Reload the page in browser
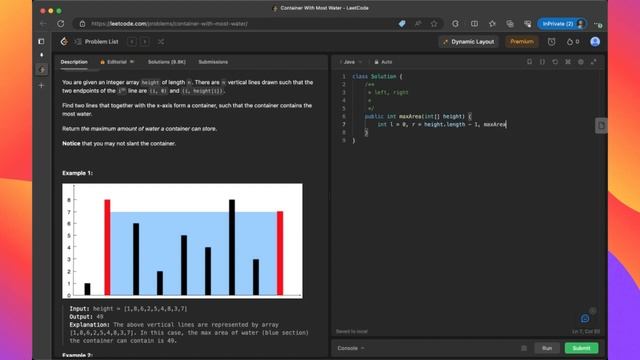Screen dimensions: 640x360 61,24
